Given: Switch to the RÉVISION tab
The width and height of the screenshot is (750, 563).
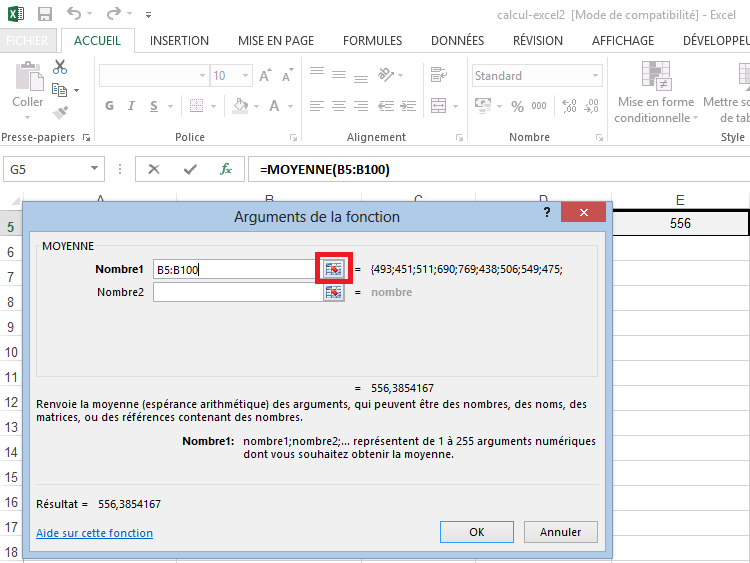Looking at the screenshot, I should click(x=538, y=41).
